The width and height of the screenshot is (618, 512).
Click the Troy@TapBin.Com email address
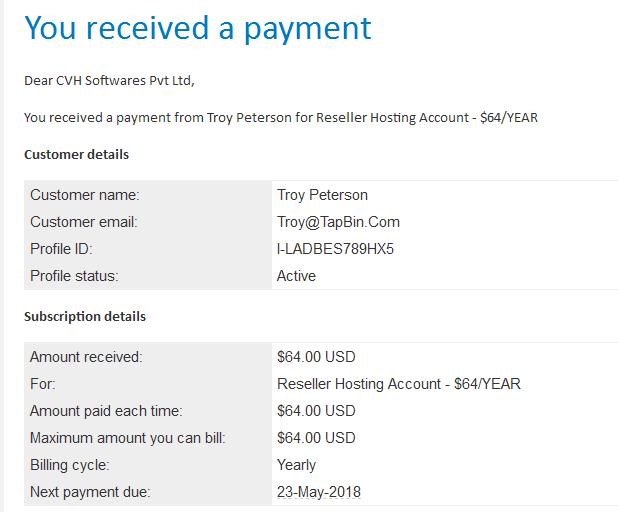[338, 222]
